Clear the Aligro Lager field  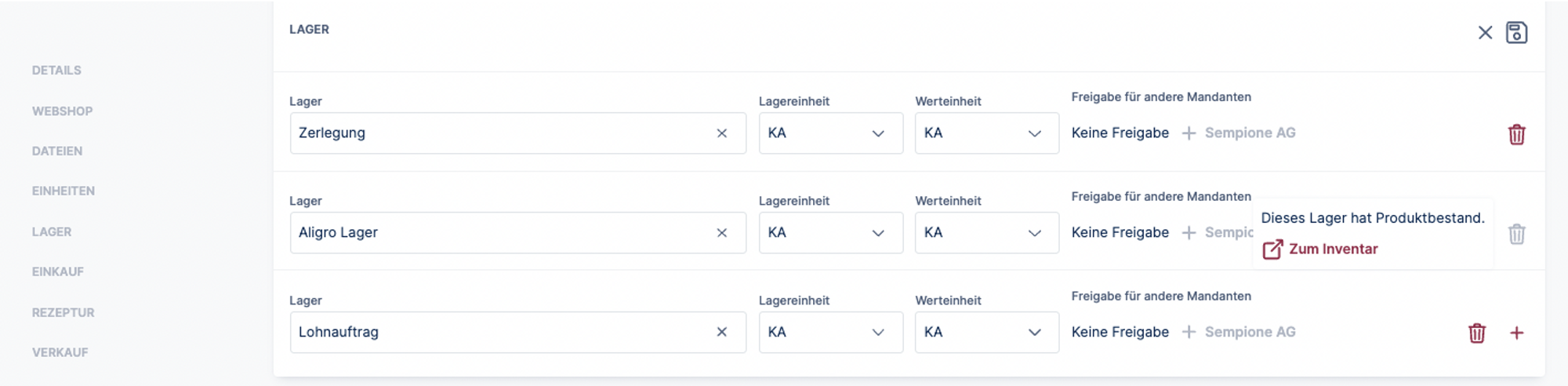tap(721, 233)
